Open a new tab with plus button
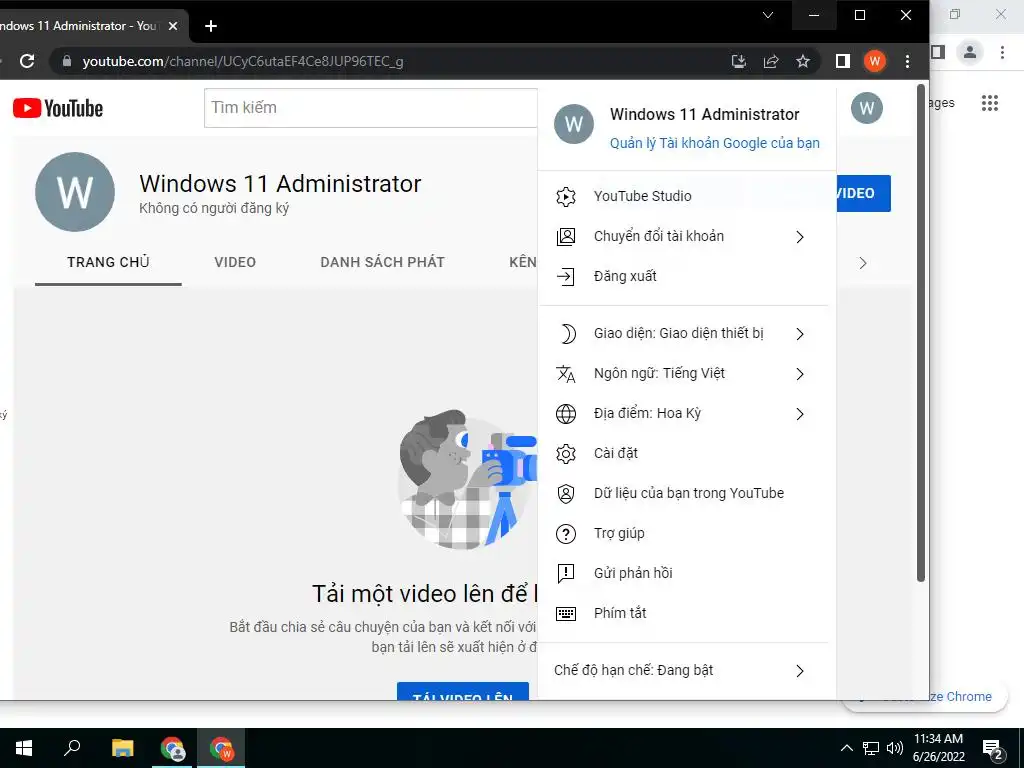 tap(210, 26)
